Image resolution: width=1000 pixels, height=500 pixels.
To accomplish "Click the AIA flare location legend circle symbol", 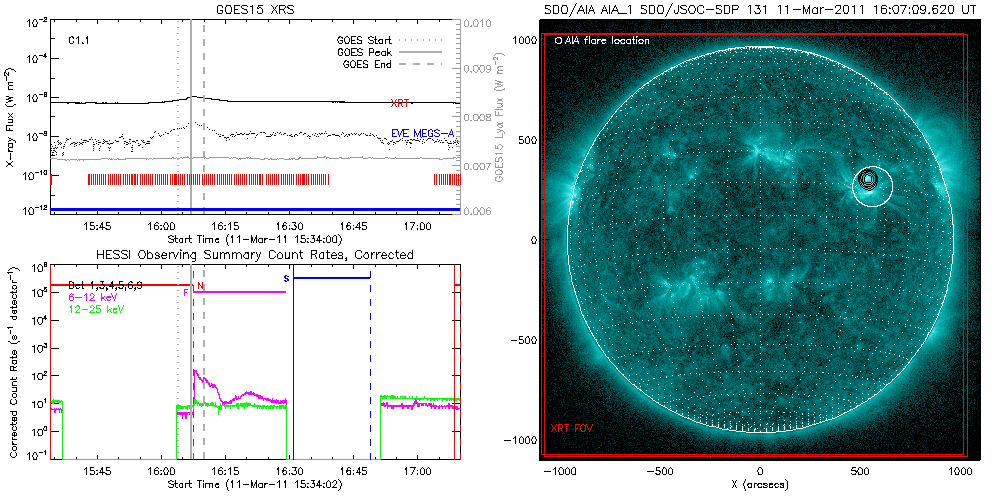I will click(557, 42).
